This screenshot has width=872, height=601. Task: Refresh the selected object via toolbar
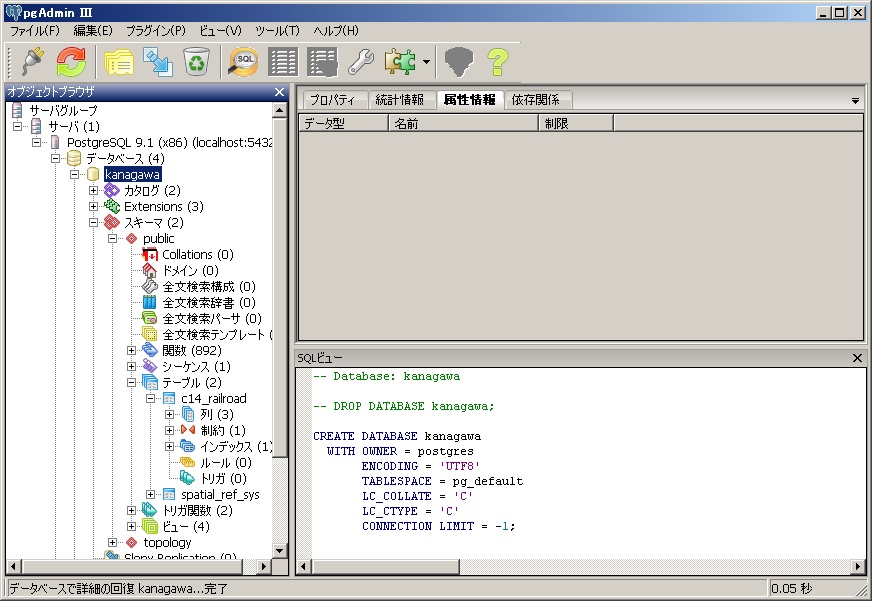pos(70,62)
